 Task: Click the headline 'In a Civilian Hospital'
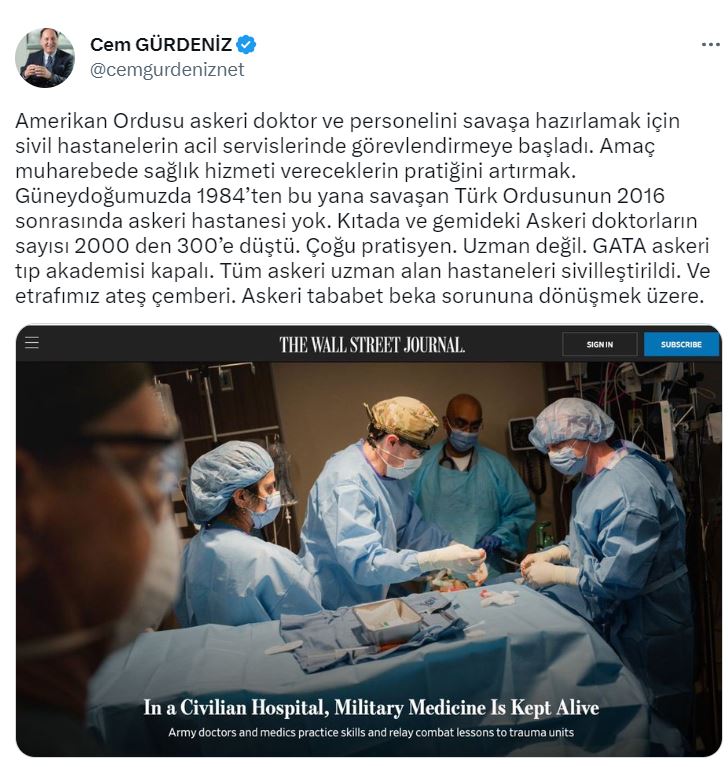[371, 707]
